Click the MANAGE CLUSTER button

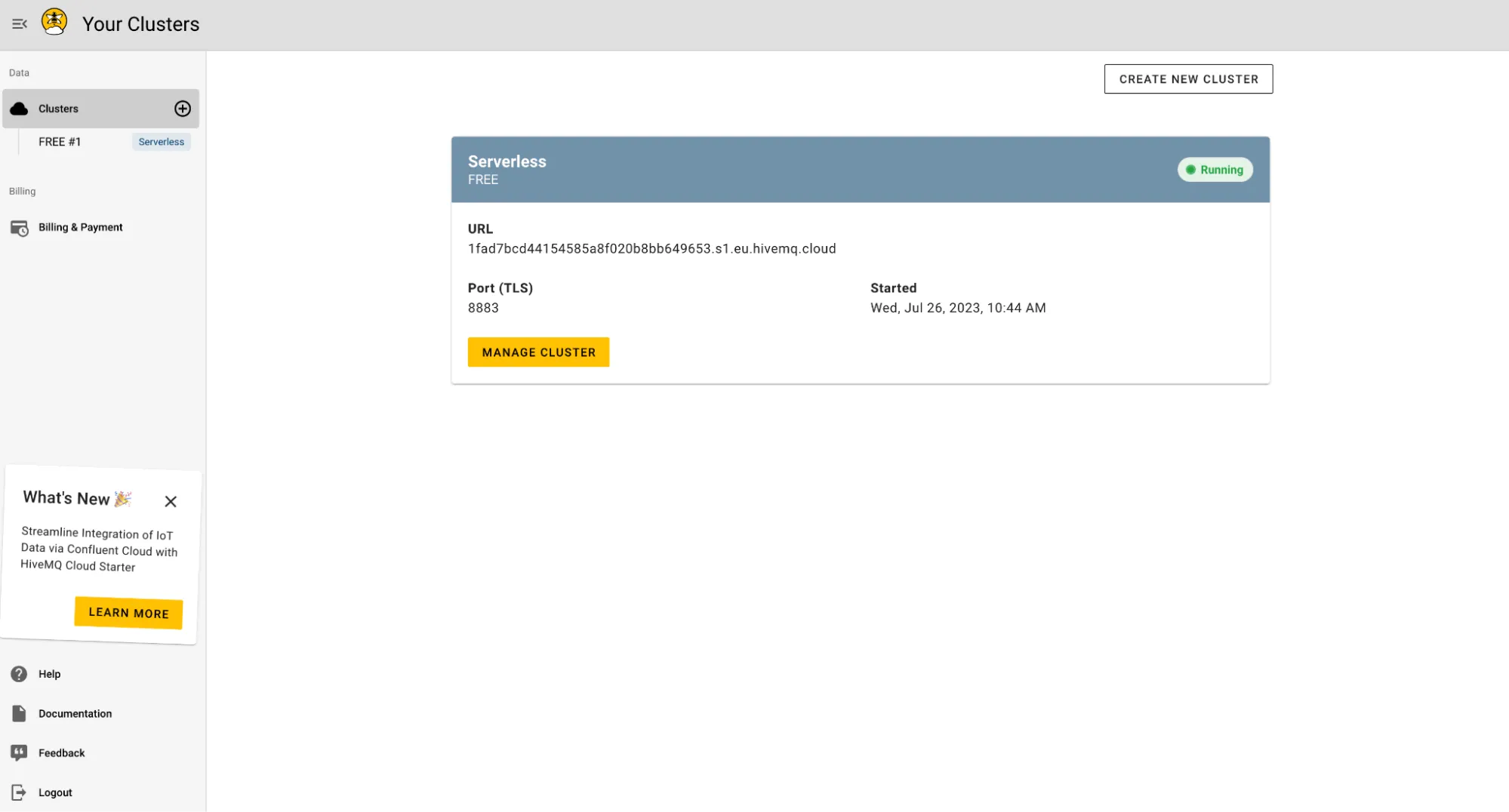pos(538,352)
